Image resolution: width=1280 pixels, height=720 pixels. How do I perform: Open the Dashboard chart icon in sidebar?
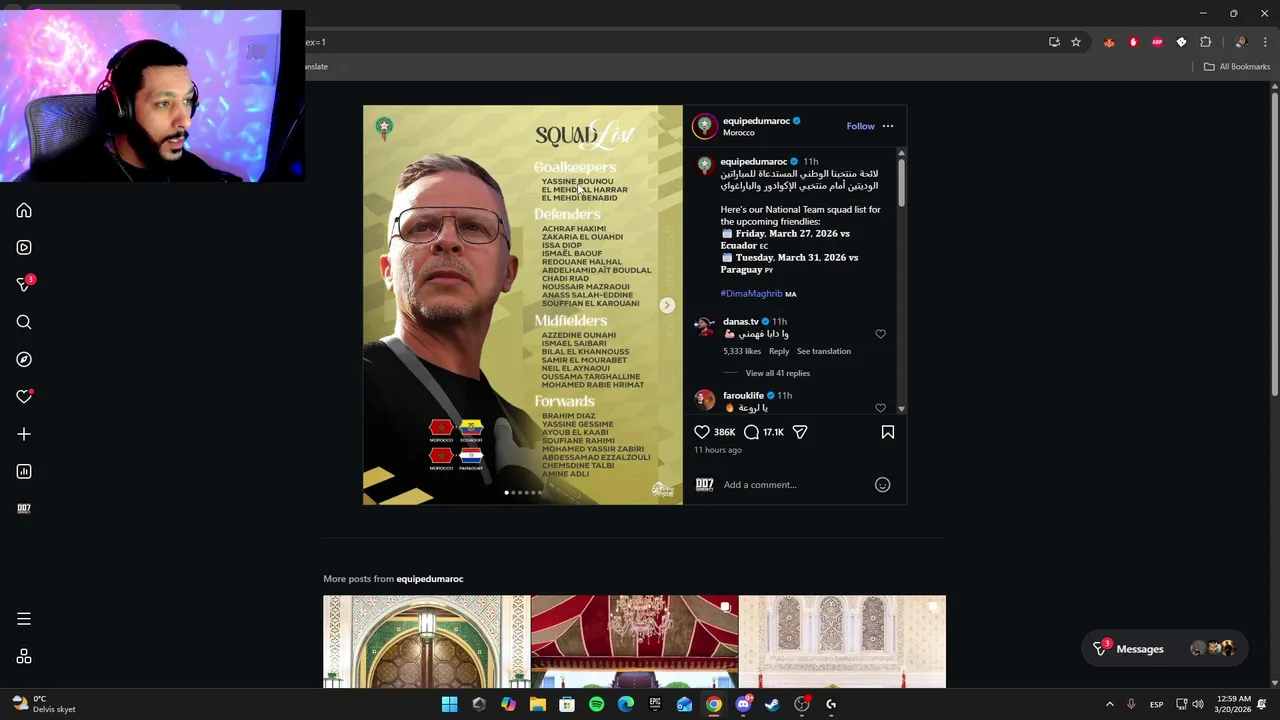[24, 471]
